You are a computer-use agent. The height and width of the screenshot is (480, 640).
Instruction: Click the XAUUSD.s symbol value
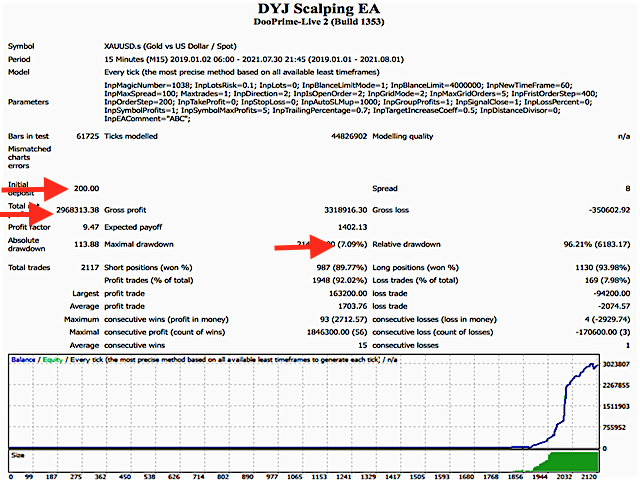tap(170, 46)
